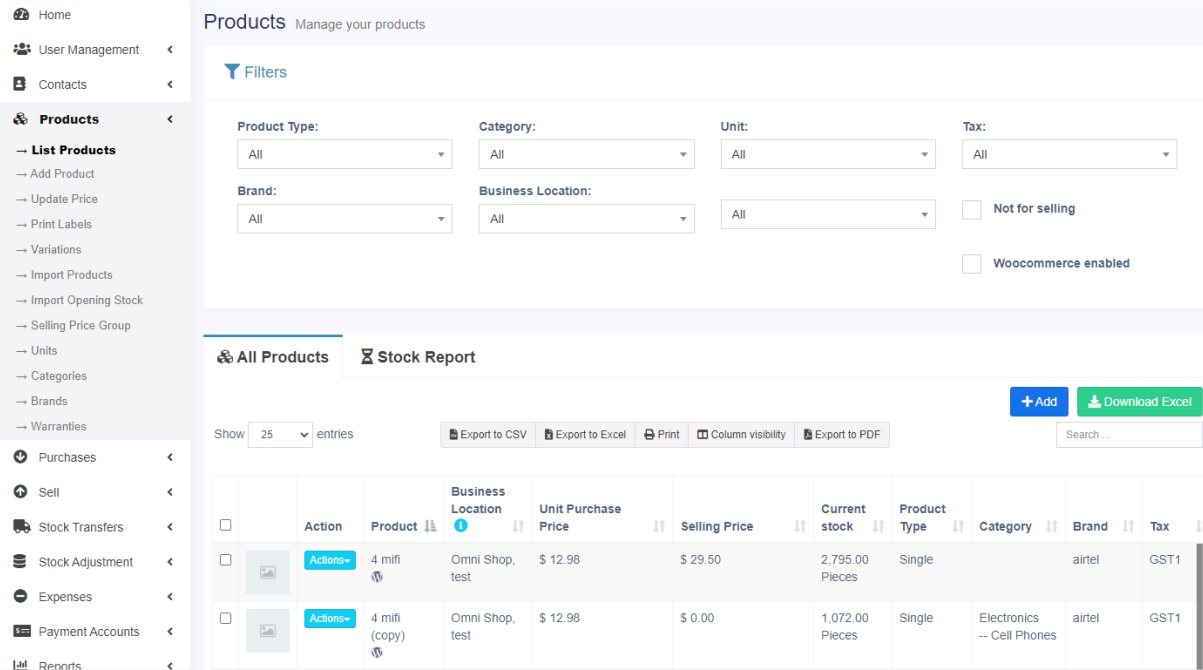This screenshot has width=1203, height=670.
Task: Click the Stock Transfers truck icon
Action: [x=21, y=527]
